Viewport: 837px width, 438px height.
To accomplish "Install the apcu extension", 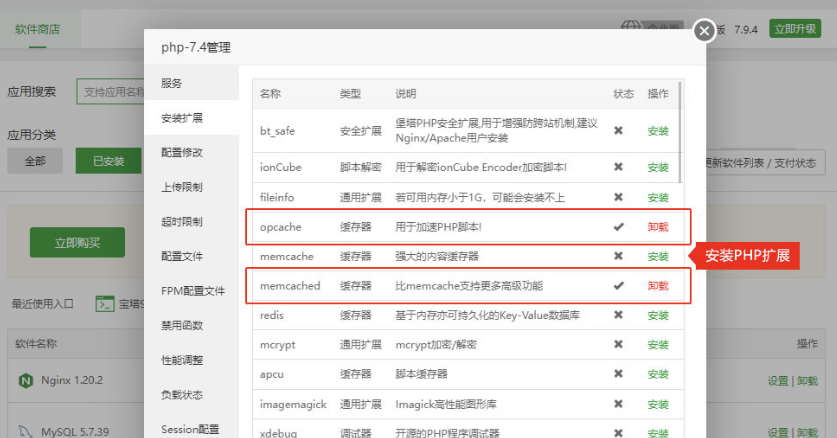I will click(x=658, y=374).
